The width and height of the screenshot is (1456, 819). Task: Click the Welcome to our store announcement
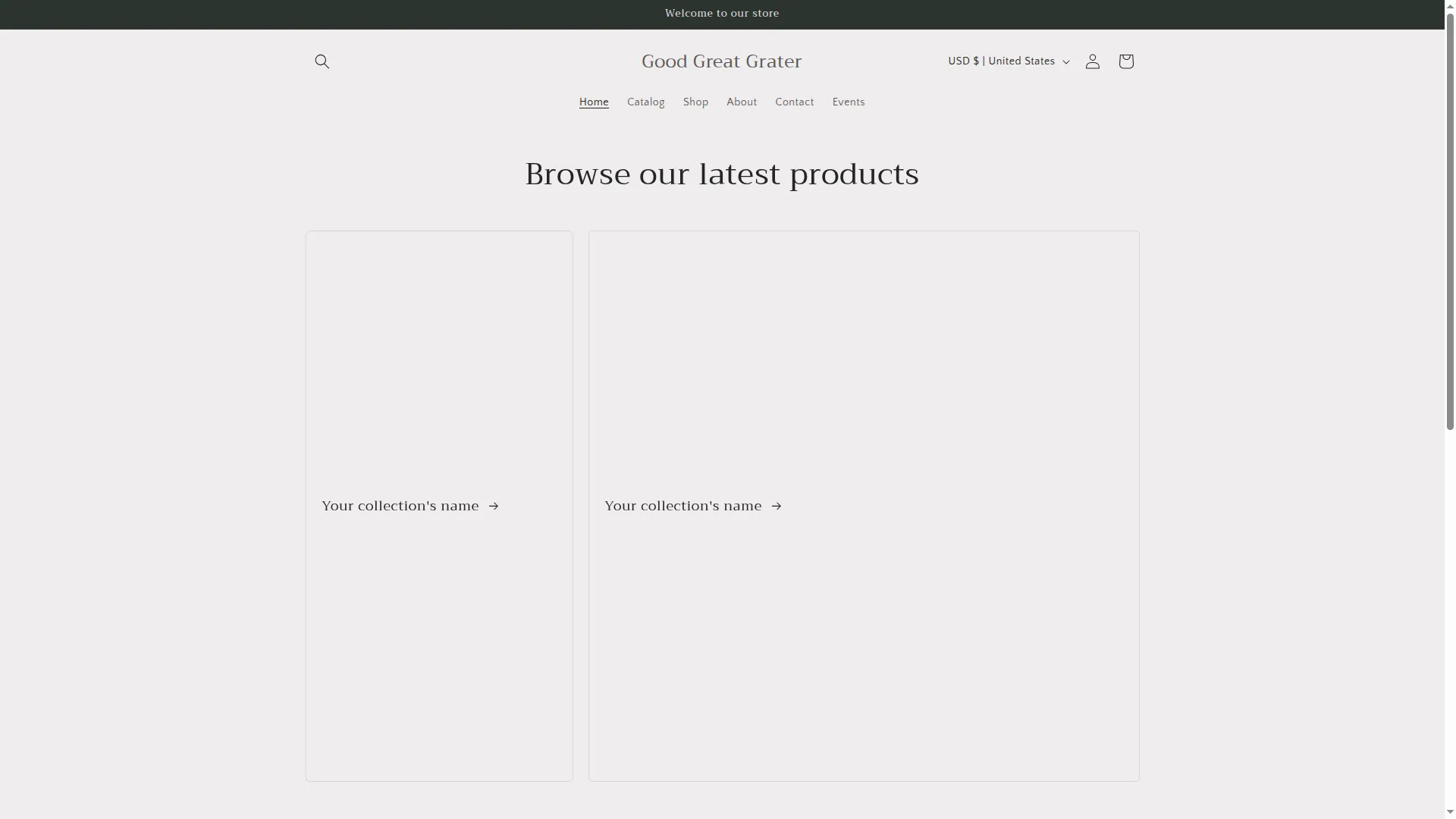722,14
